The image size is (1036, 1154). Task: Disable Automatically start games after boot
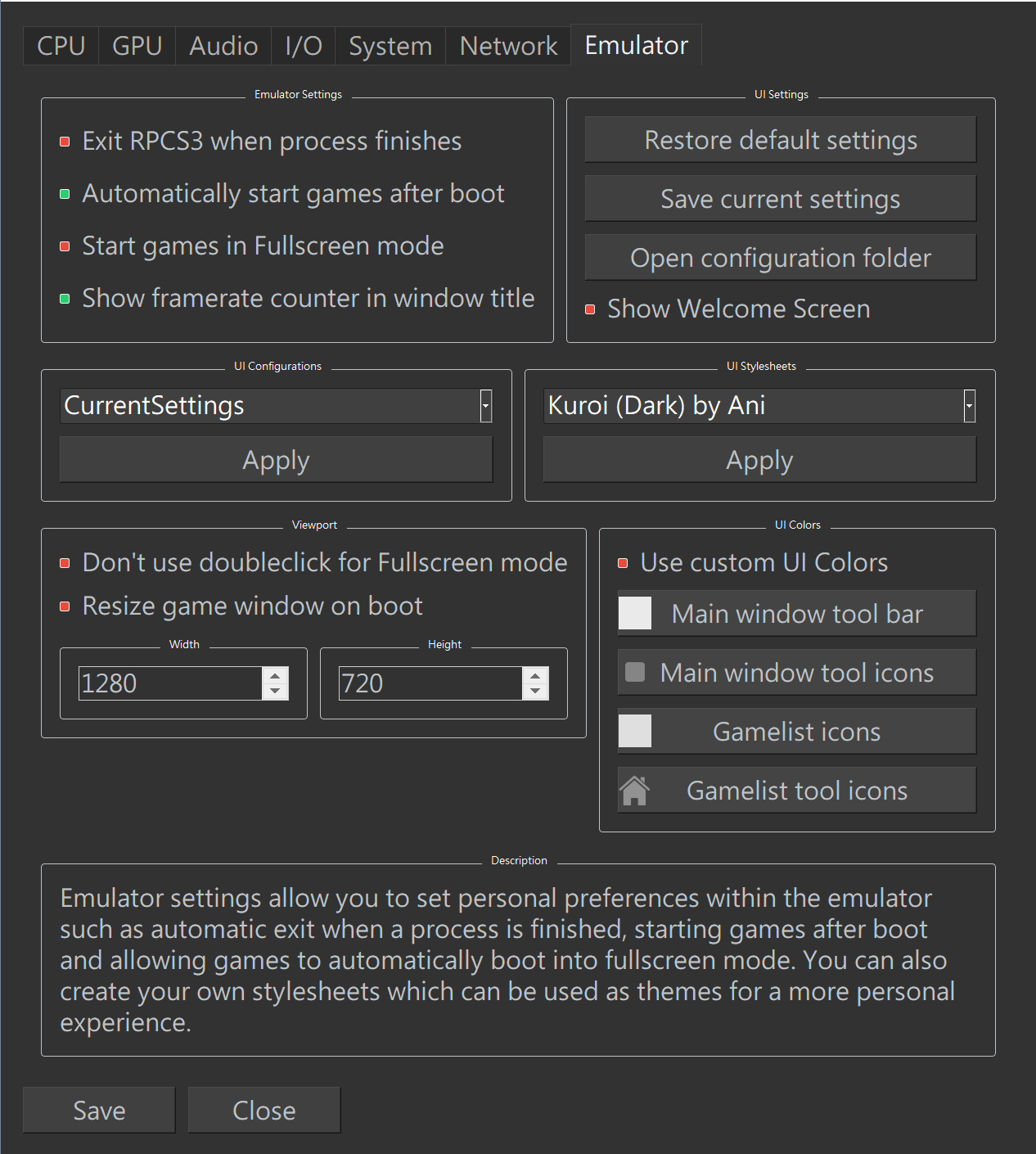65,194
